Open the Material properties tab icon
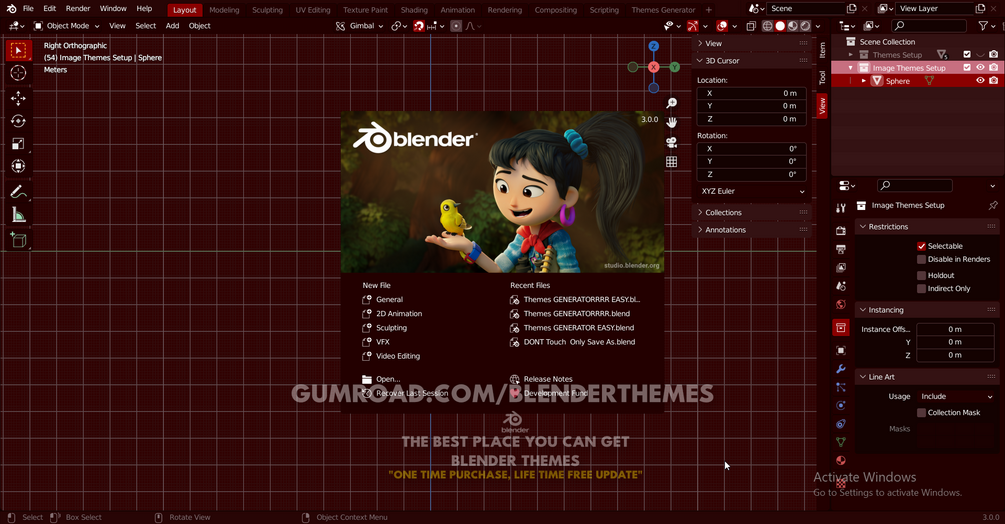Image resolution: width=1005 pixels, height=524 pixels. click(841, 460)
